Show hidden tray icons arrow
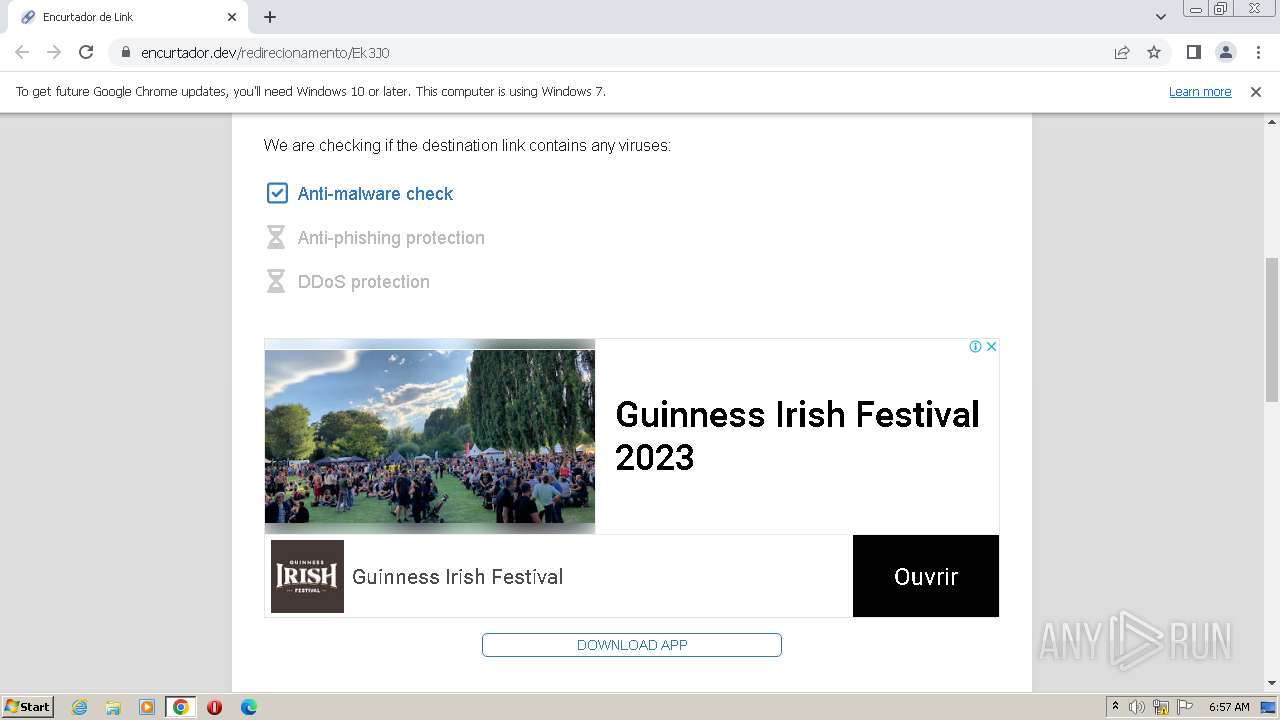The width and height of the screenshot is (1280, 720). point(1115,707)
